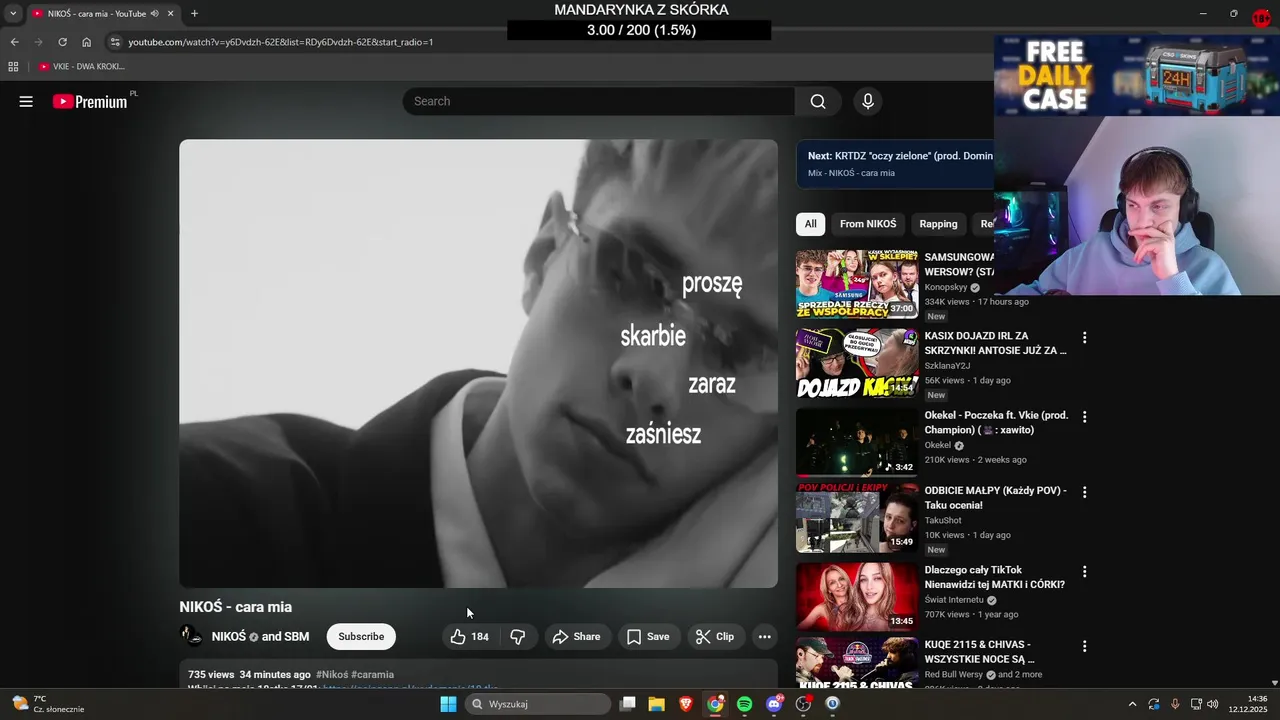Open options for Dlaczego cały TikTok video

1084,572
